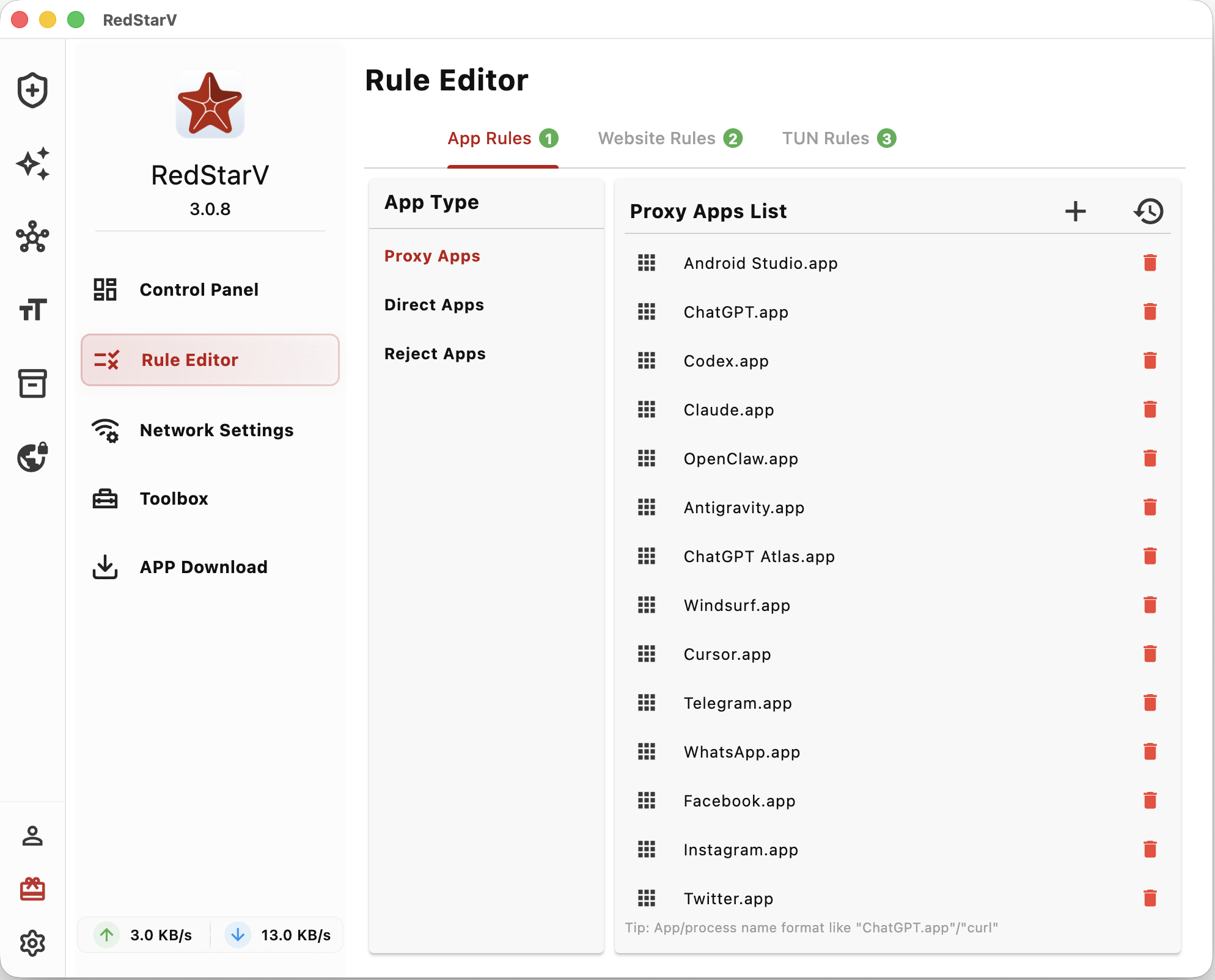Select Direct Apps app type
Screen dimensions: 1215x980
pyautogui.click(x=434, y=305)
